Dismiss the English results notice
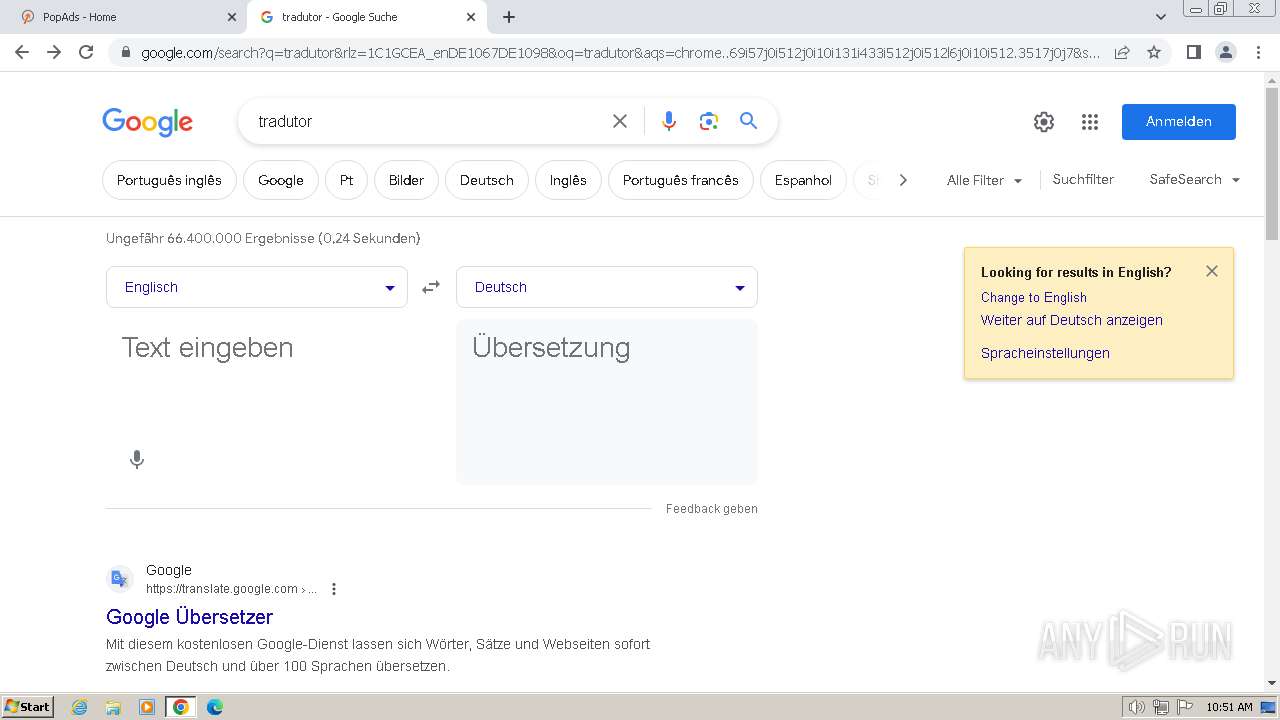The width and height of the screenshot is (1280, 720). 1212,271
